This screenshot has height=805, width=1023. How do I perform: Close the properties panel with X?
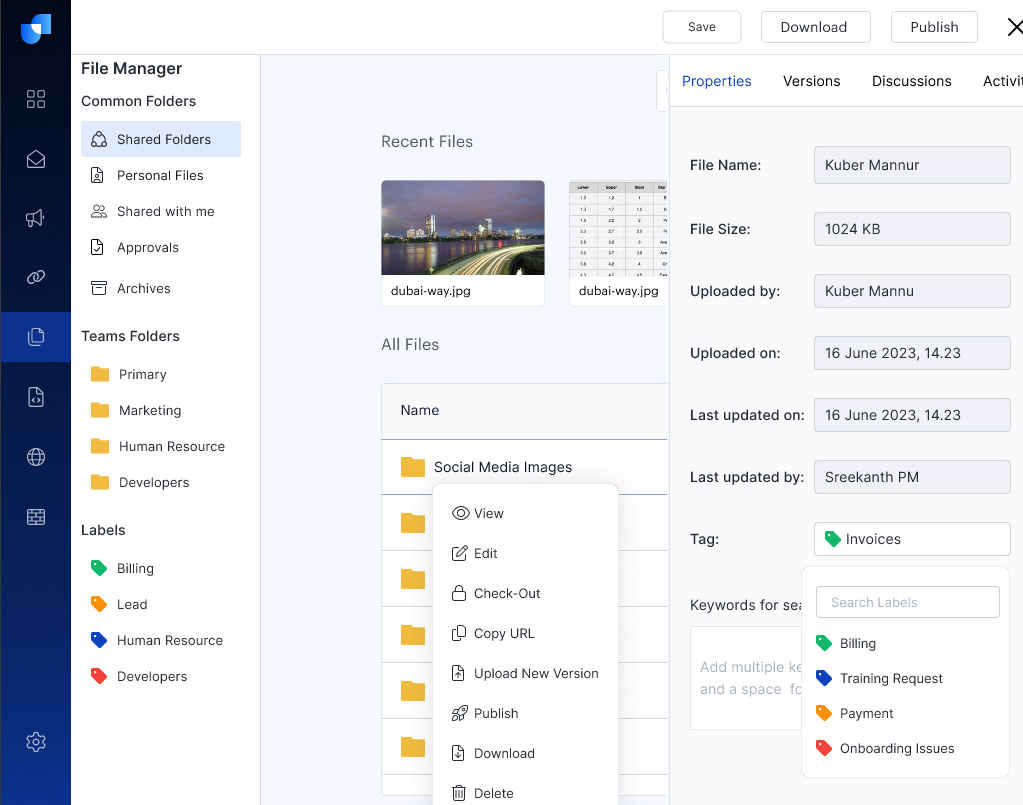(x=1015, y=27)
